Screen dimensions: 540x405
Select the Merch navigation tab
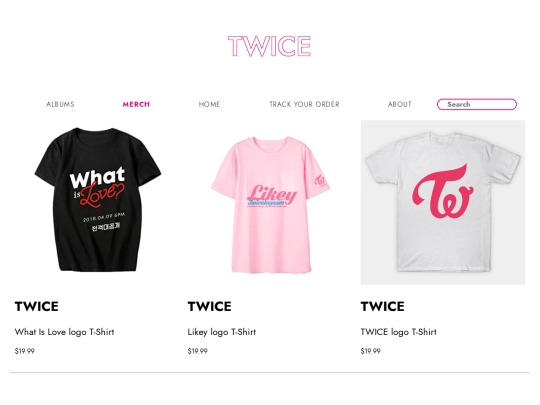(x=136, y=104)
